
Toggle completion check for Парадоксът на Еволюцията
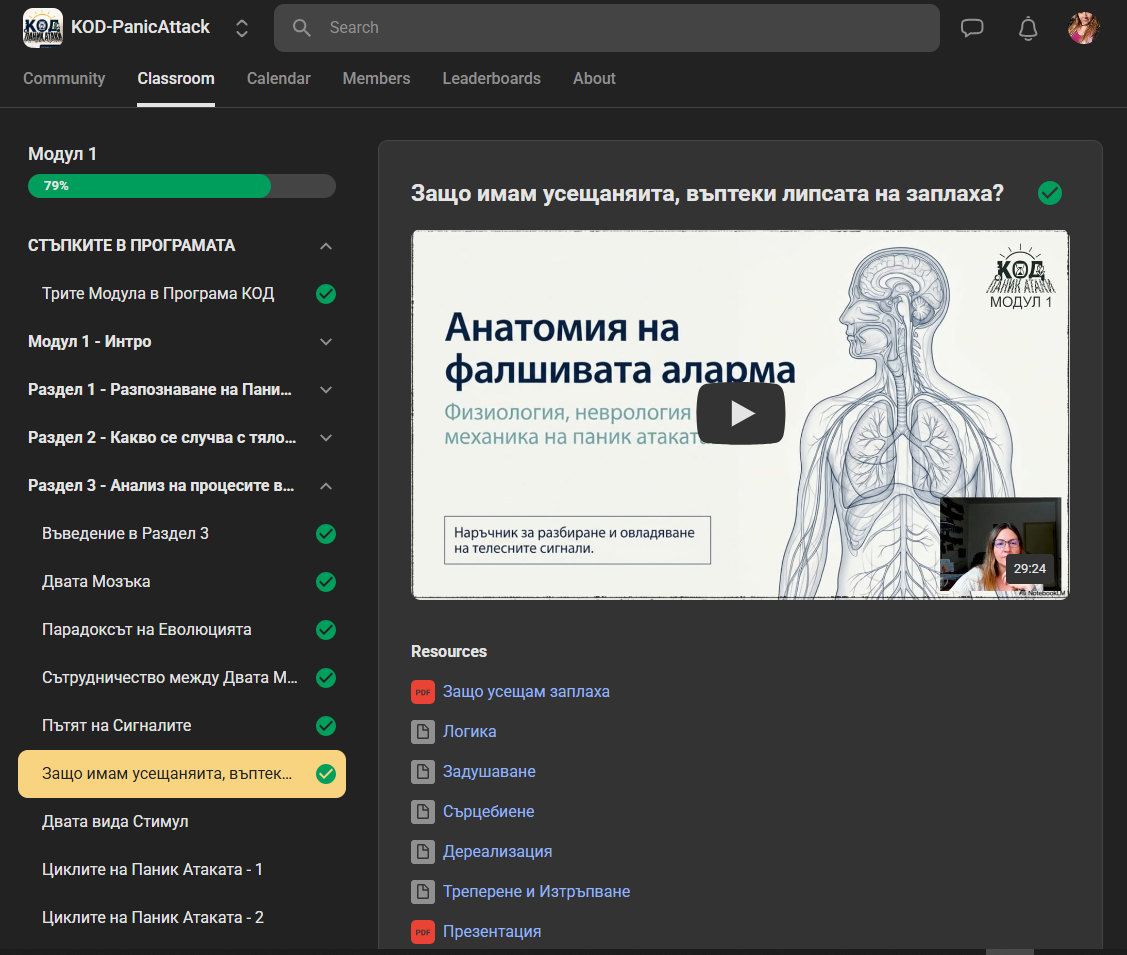(x=326, y=630)
